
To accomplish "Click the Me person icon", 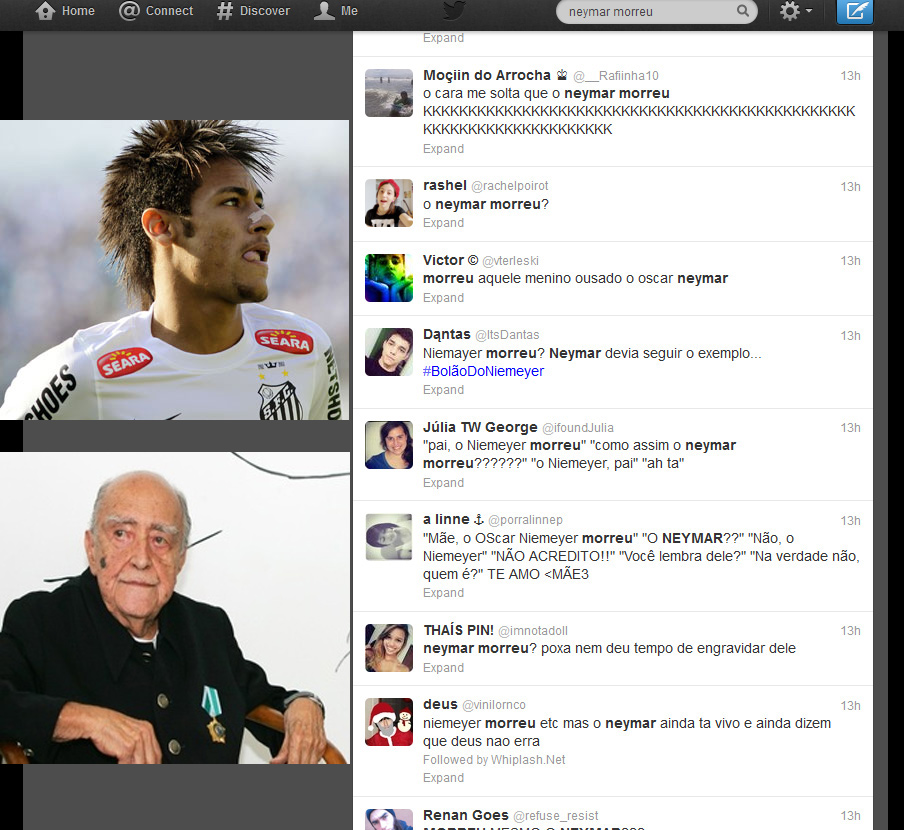I will [324, 11].
